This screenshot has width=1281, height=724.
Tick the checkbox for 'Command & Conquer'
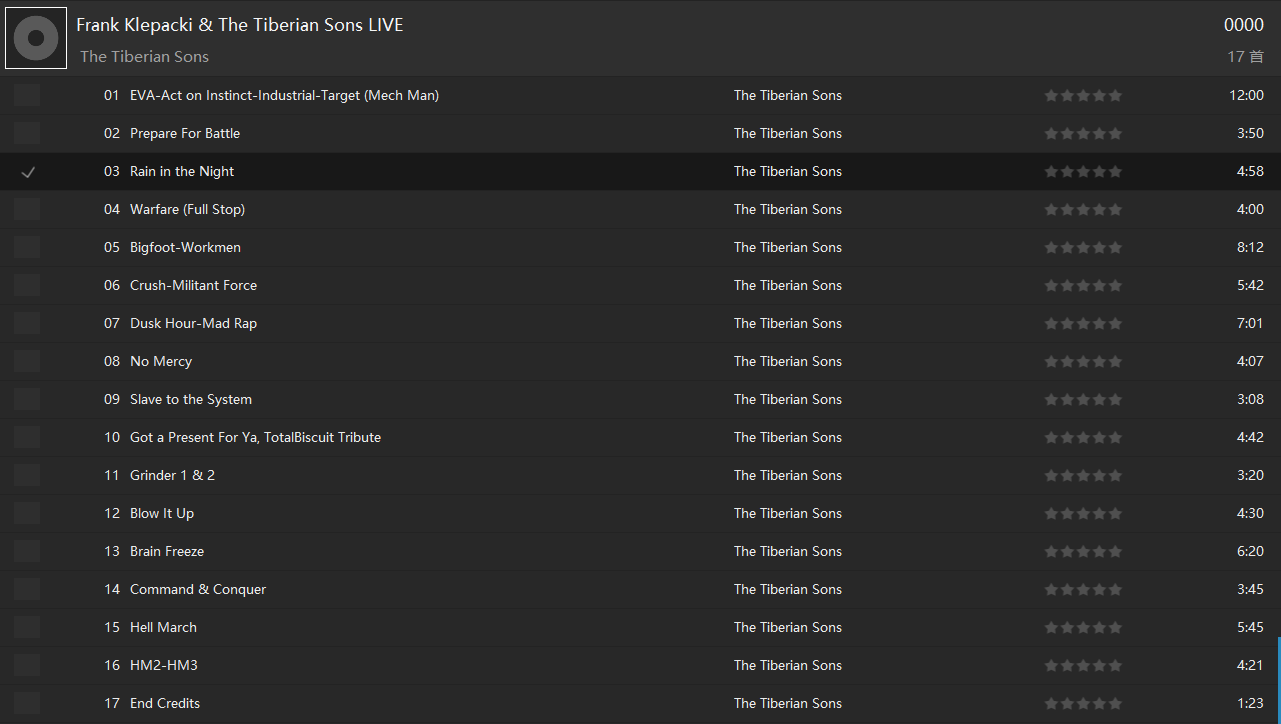click(x=28, y=590)
